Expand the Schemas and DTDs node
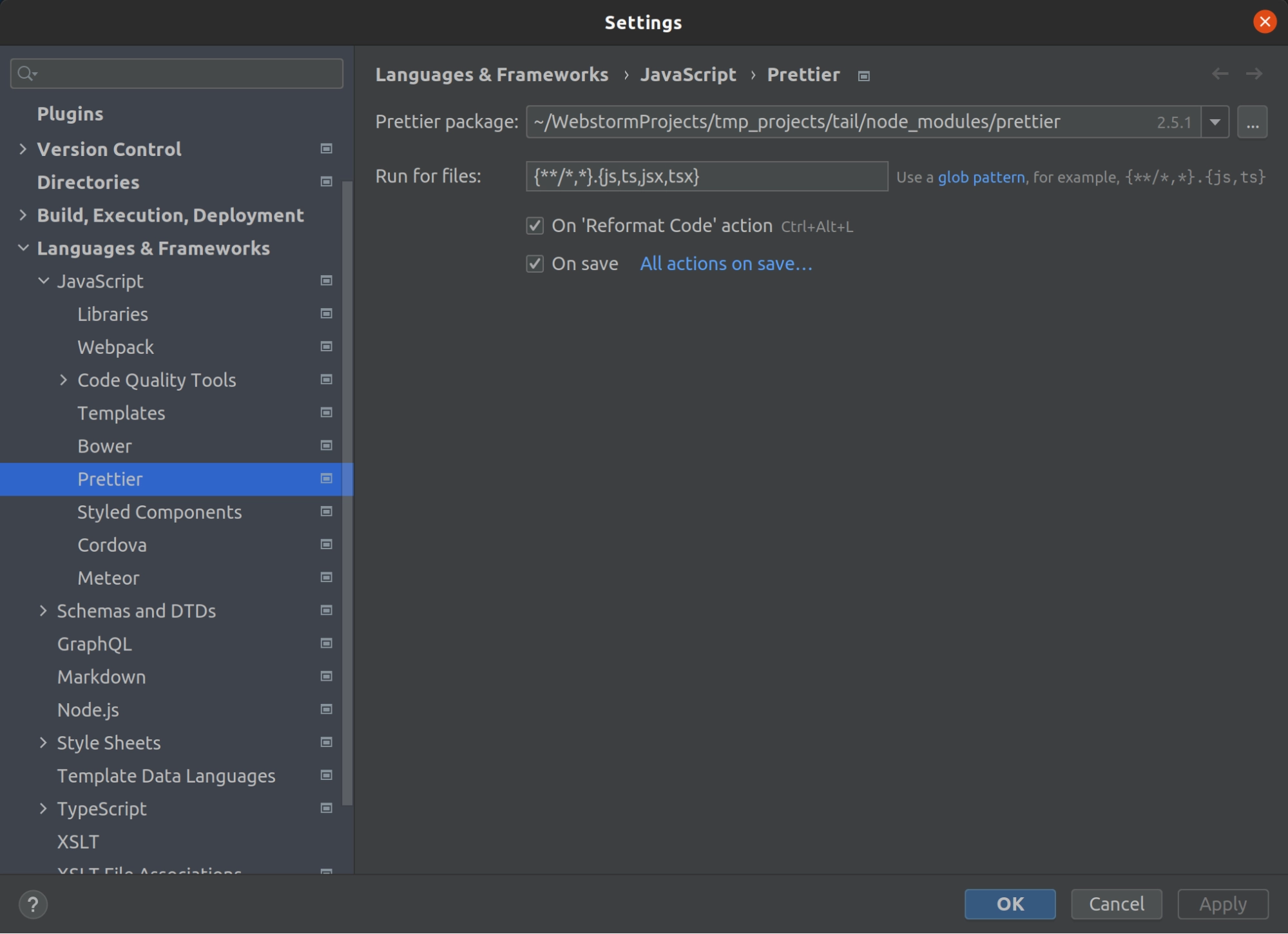Viewport: 1288px width, 934px height. pyautogui.click(x=43, y=610)
